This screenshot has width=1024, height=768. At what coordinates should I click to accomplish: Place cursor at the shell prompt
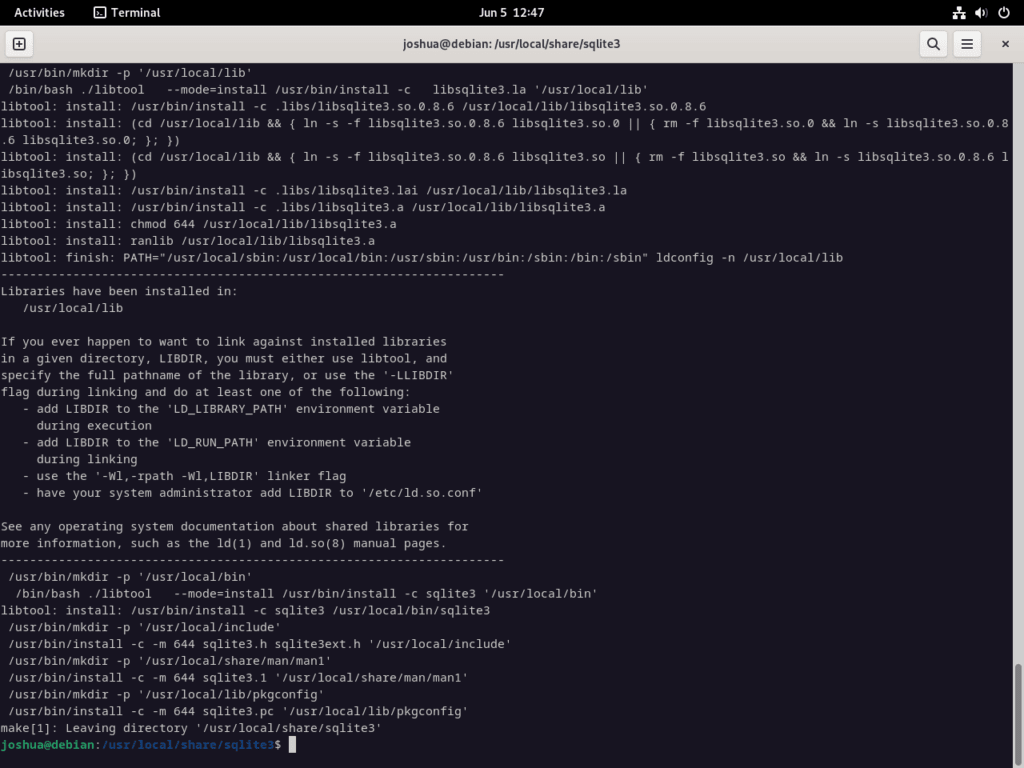[x=290, y=744]
